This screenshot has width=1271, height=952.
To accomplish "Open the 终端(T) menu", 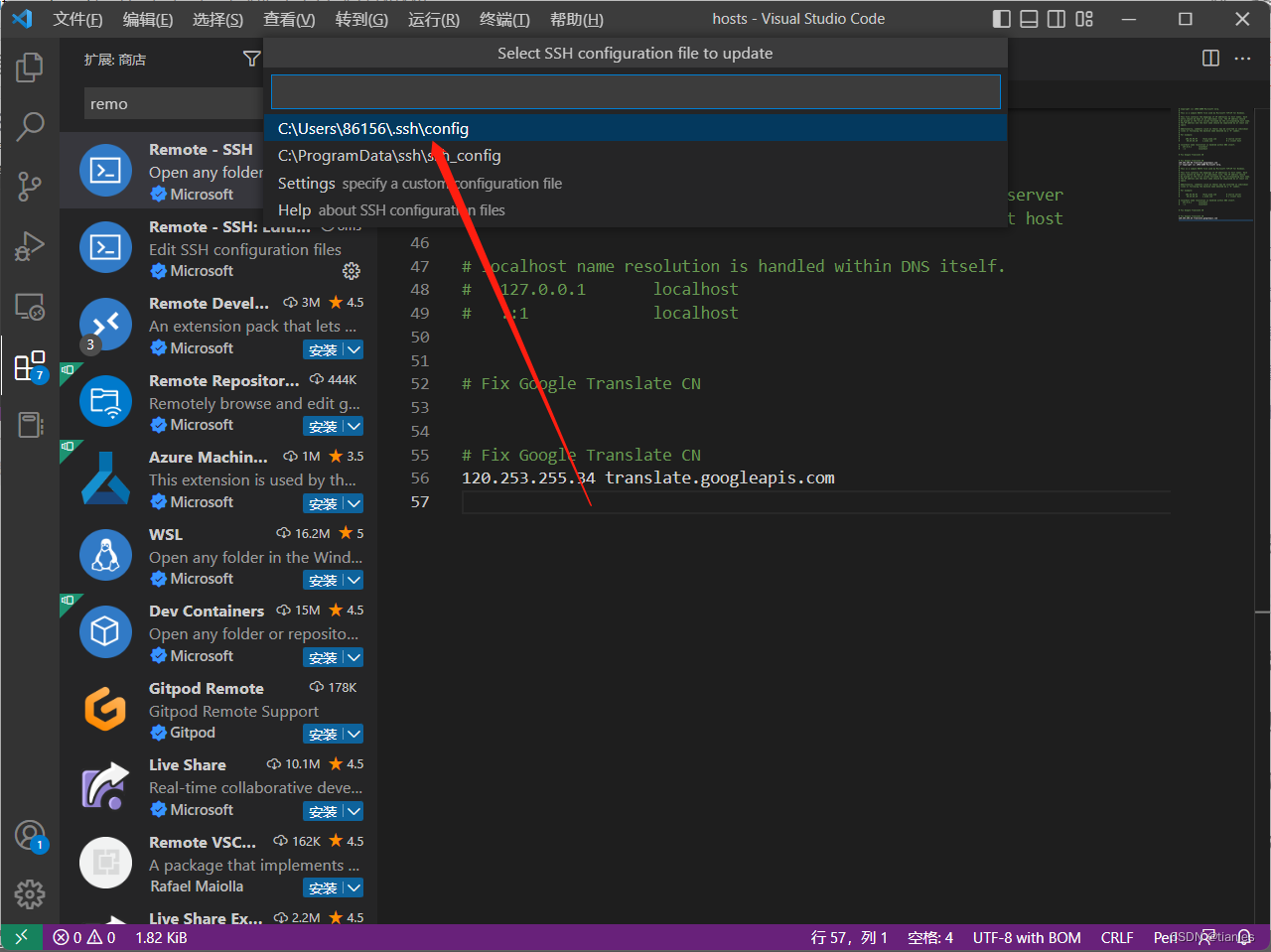I will pyautogui.click(x=504, y=19).
